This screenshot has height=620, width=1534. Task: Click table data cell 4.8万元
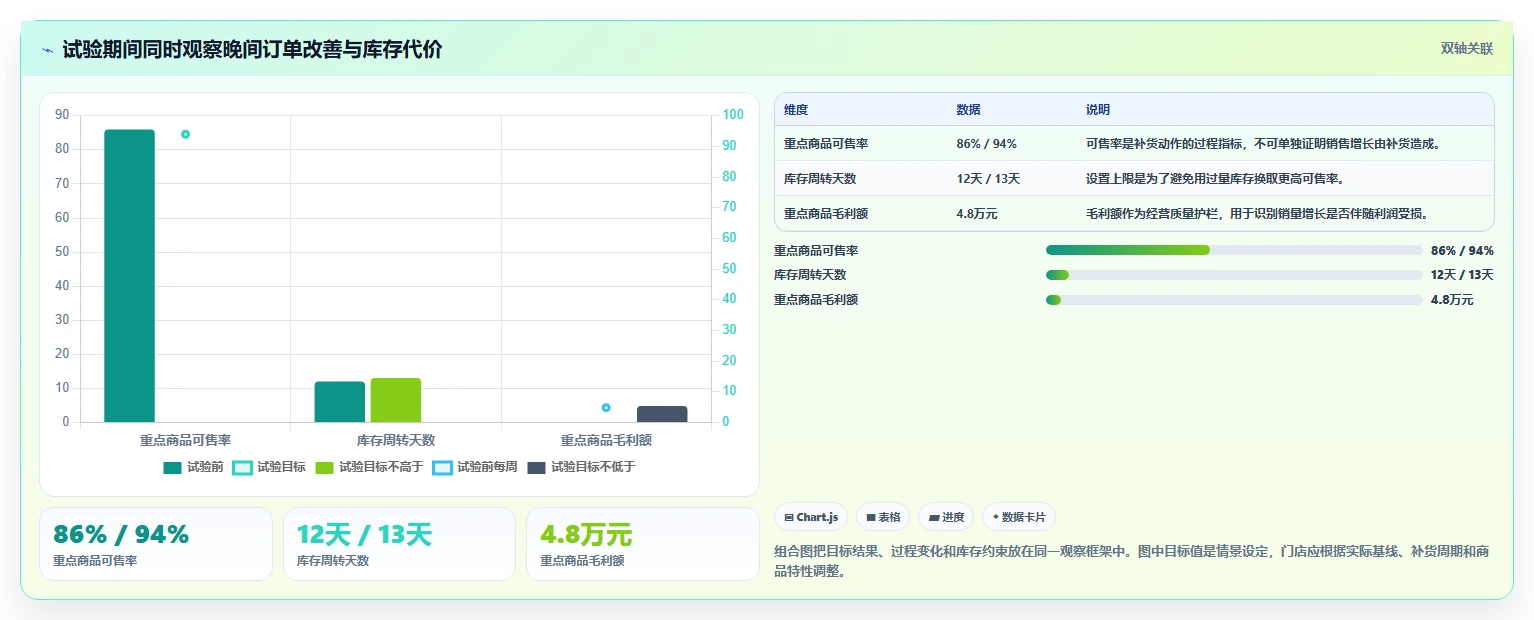(x=977, y=214)
